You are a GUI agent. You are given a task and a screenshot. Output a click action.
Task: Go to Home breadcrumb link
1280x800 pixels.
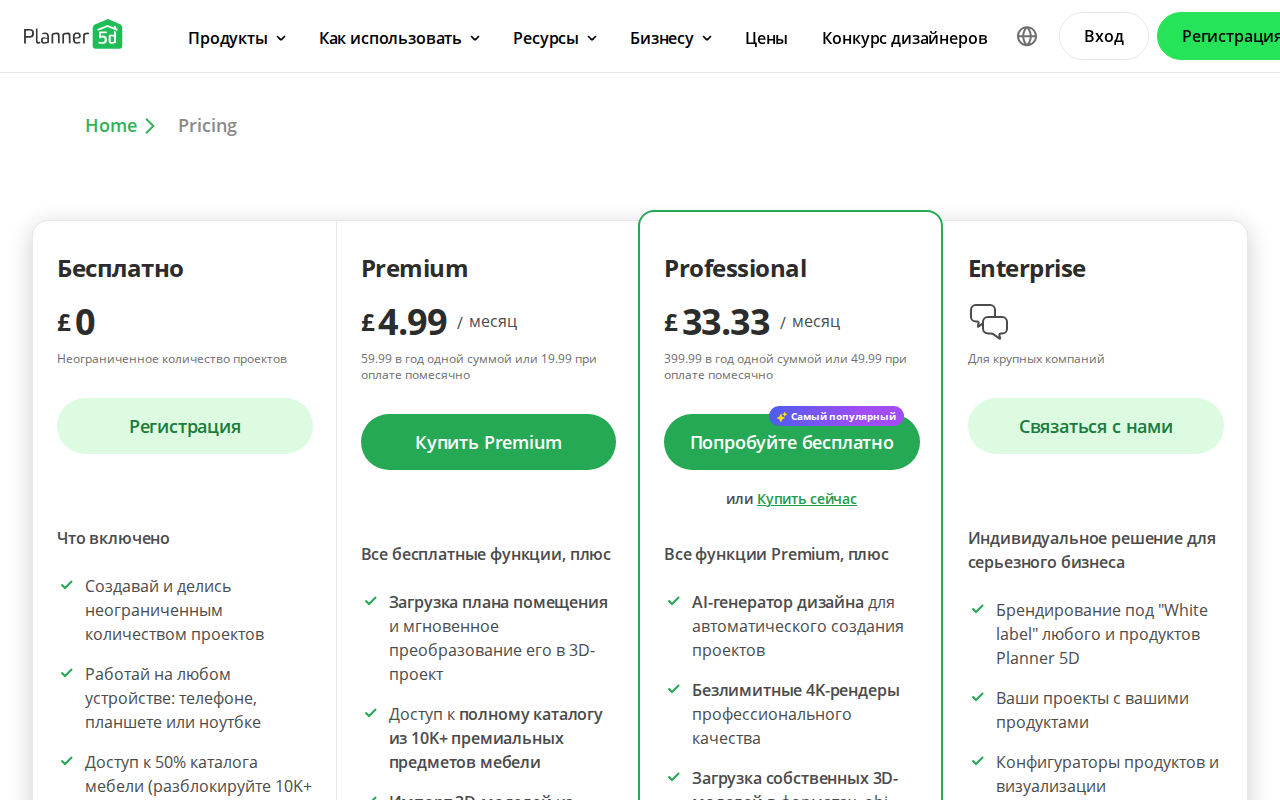pos(111,125)
